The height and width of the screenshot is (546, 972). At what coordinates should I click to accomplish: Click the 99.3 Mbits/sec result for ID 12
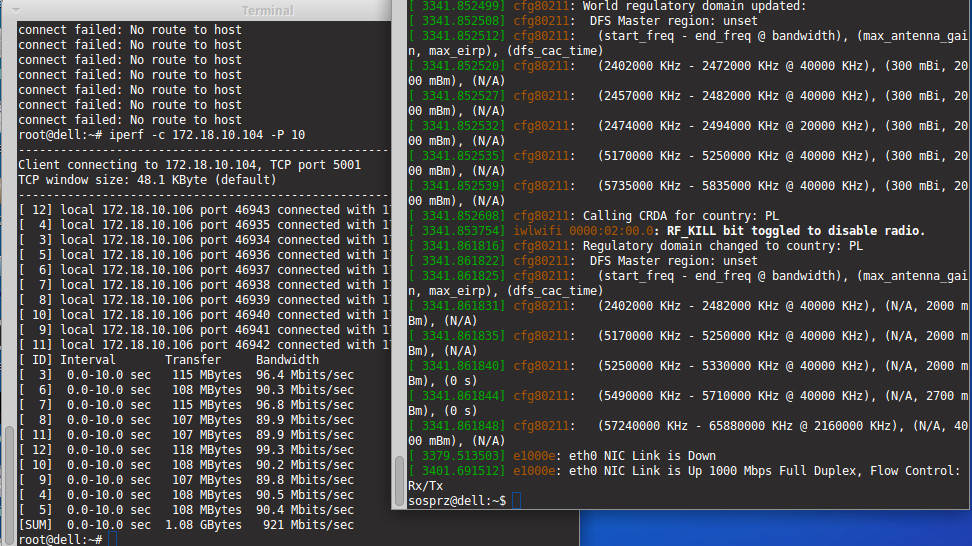coord(304,450)
